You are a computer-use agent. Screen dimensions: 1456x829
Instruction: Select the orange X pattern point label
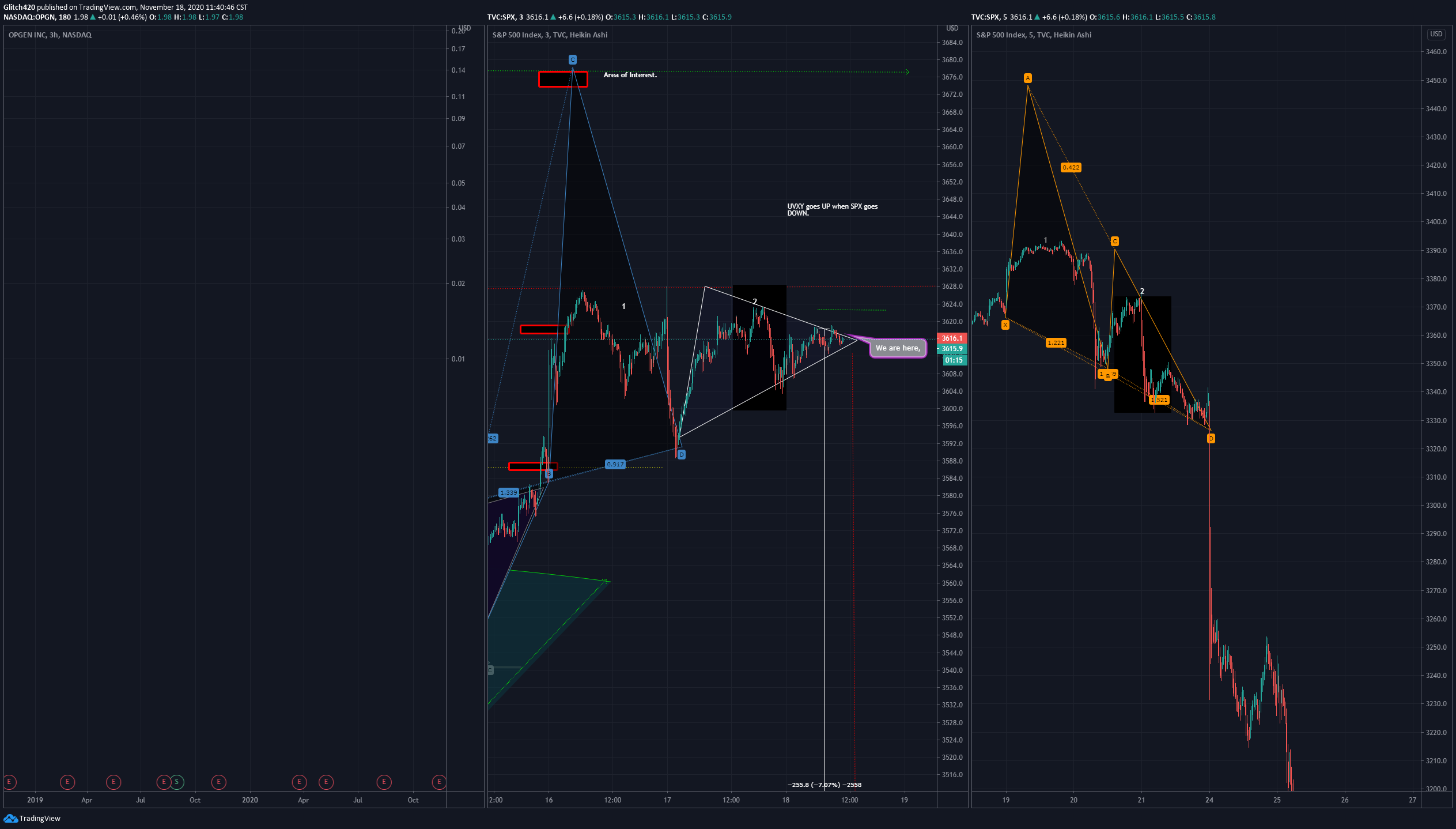coord(1005,325)
